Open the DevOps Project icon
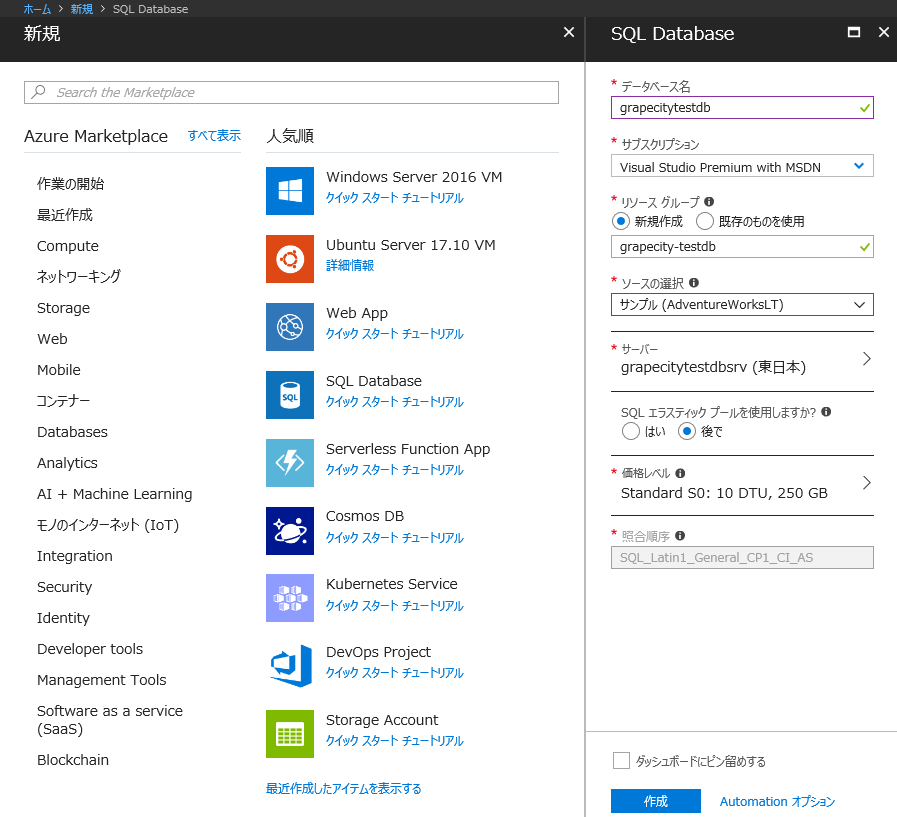897x817 pixels. pos(289,666)
